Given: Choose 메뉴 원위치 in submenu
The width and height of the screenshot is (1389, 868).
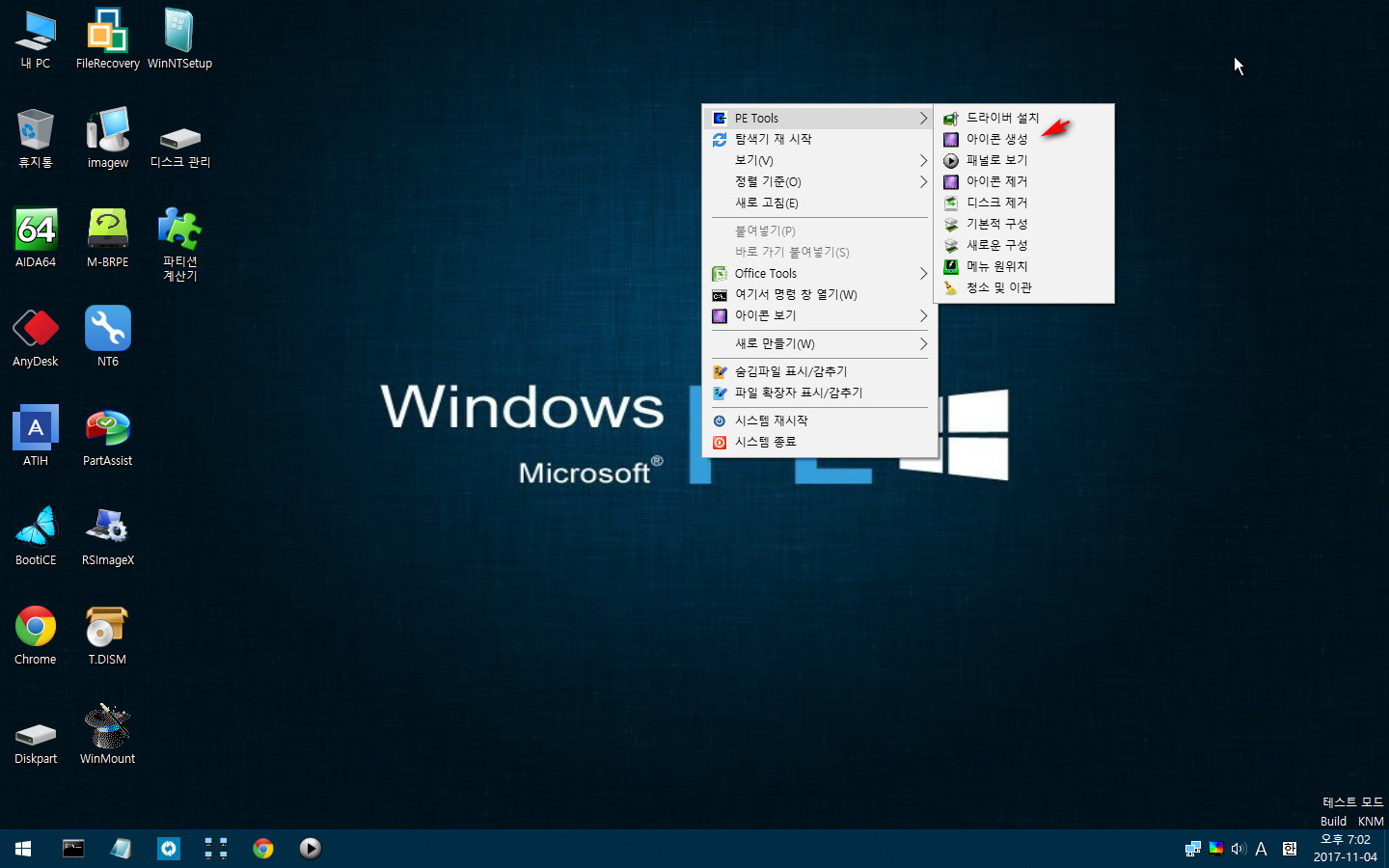Looking at the screenshot, I should (x=1024, y=266).
